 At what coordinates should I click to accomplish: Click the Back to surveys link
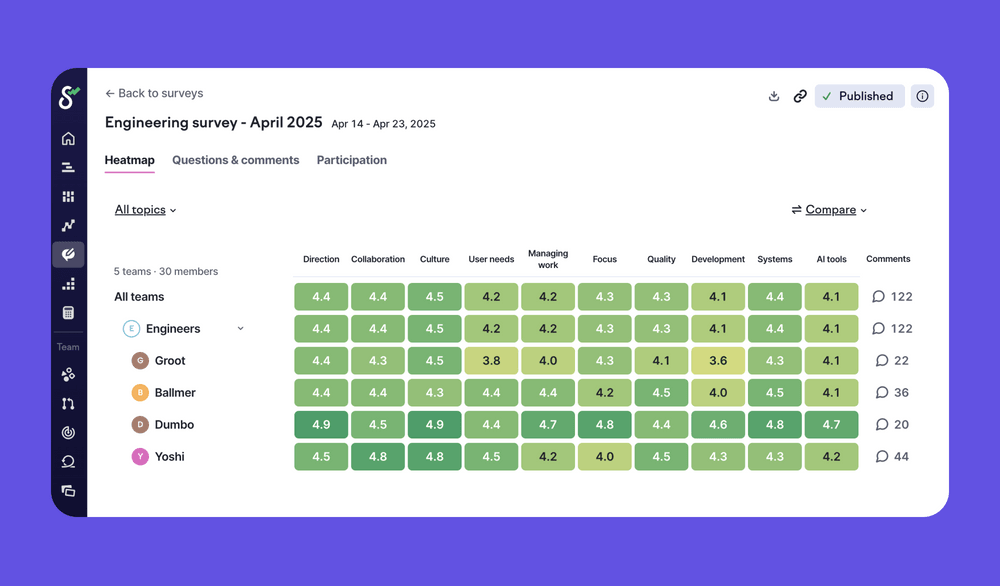154,93
